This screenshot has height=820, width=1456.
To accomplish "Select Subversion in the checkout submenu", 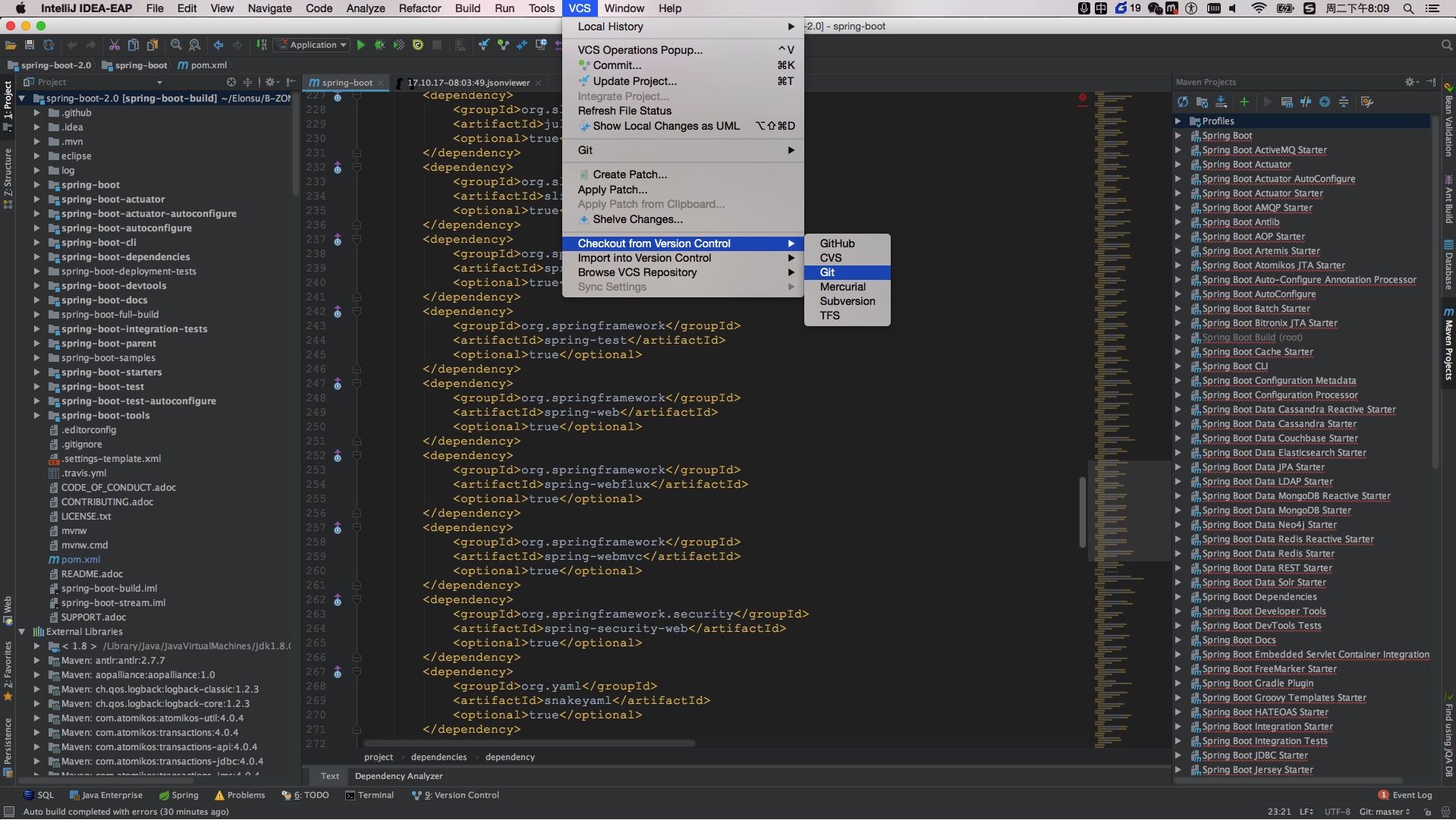I will coord(847,301).
